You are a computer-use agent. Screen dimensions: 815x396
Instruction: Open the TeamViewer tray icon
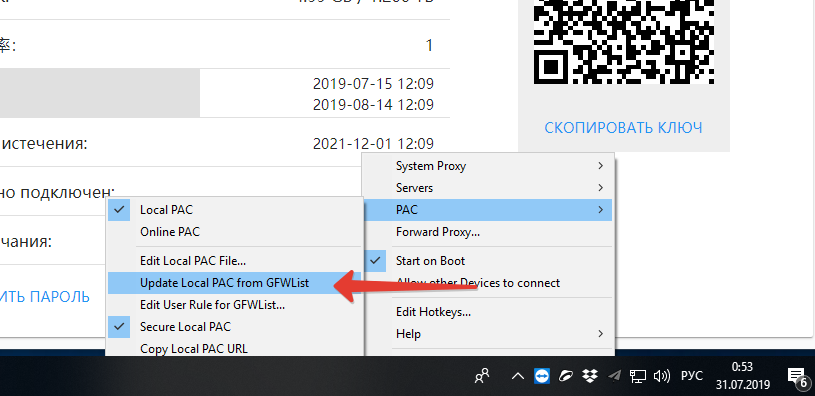pos(542,376)
